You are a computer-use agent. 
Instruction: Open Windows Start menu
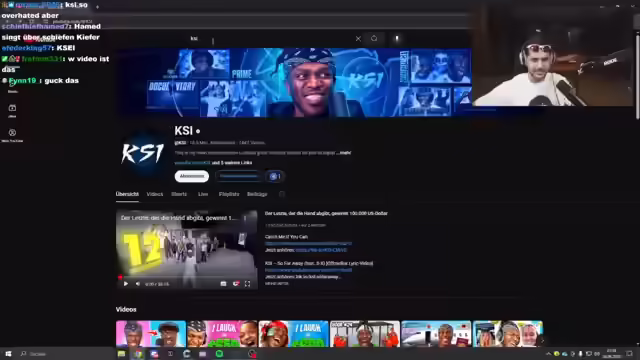[8, 353]
